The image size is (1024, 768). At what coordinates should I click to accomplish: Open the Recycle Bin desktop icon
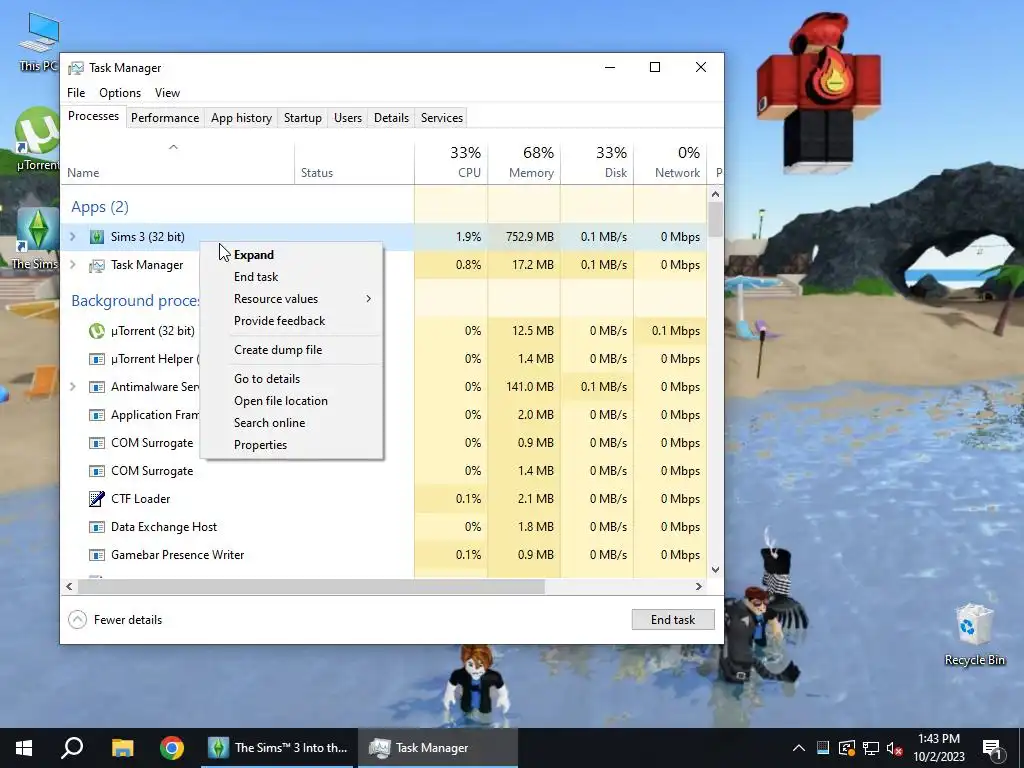coord(974,635)
